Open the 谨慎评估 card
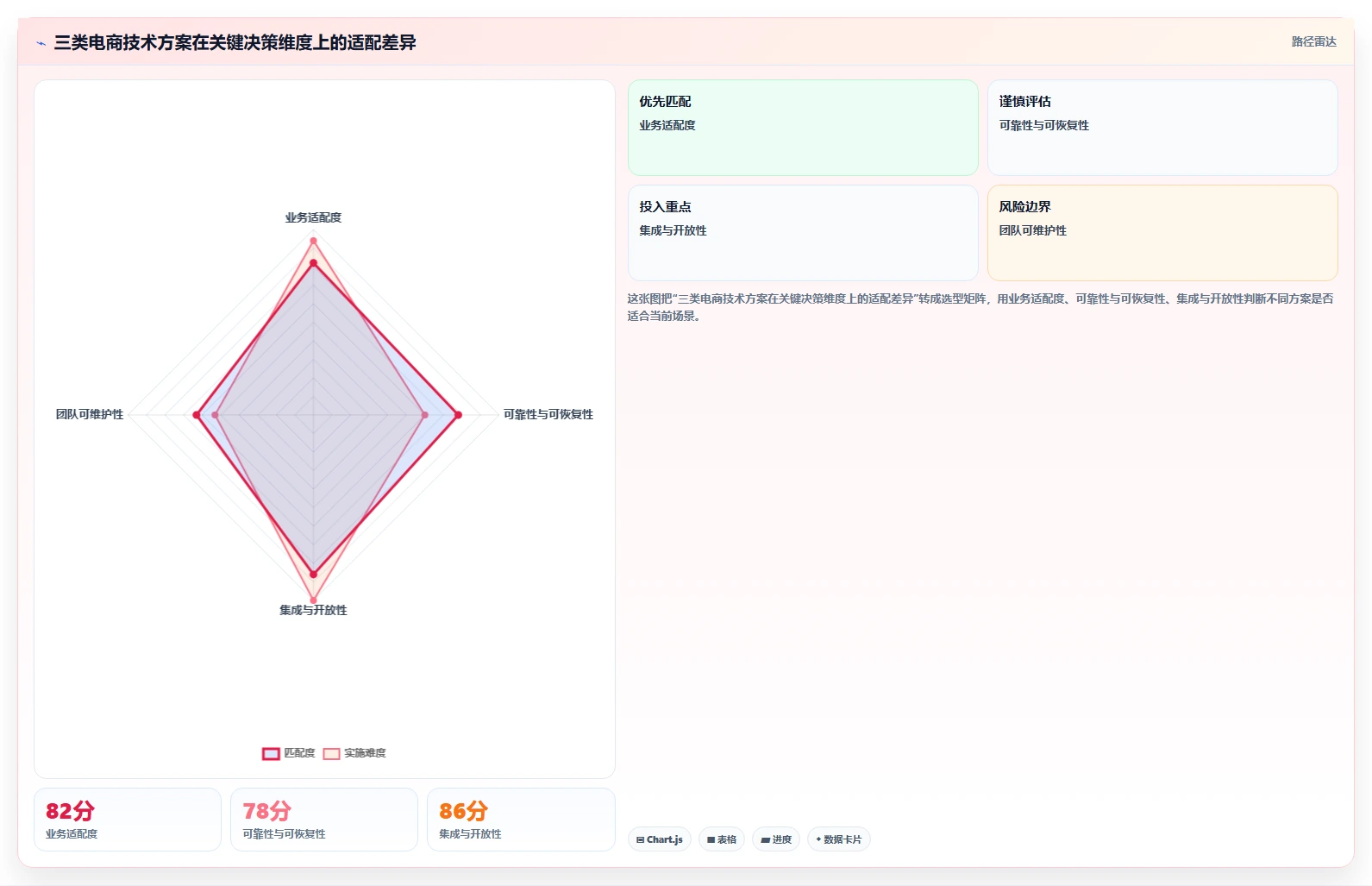This screenshot has height=886, width=1372. click(x=1162, y=128)
